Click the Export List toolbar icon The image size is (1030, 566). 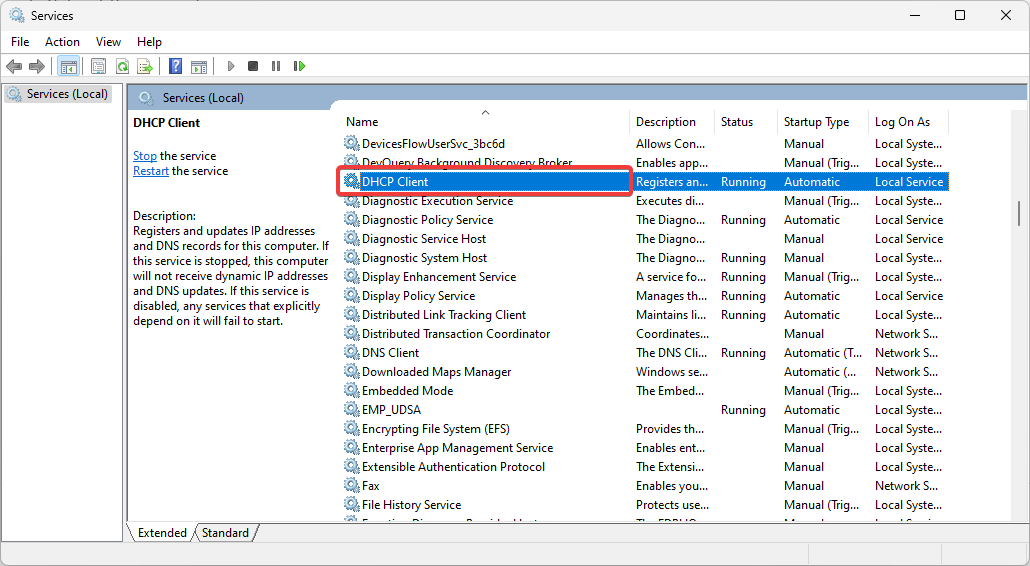click(x=145, y=66)
